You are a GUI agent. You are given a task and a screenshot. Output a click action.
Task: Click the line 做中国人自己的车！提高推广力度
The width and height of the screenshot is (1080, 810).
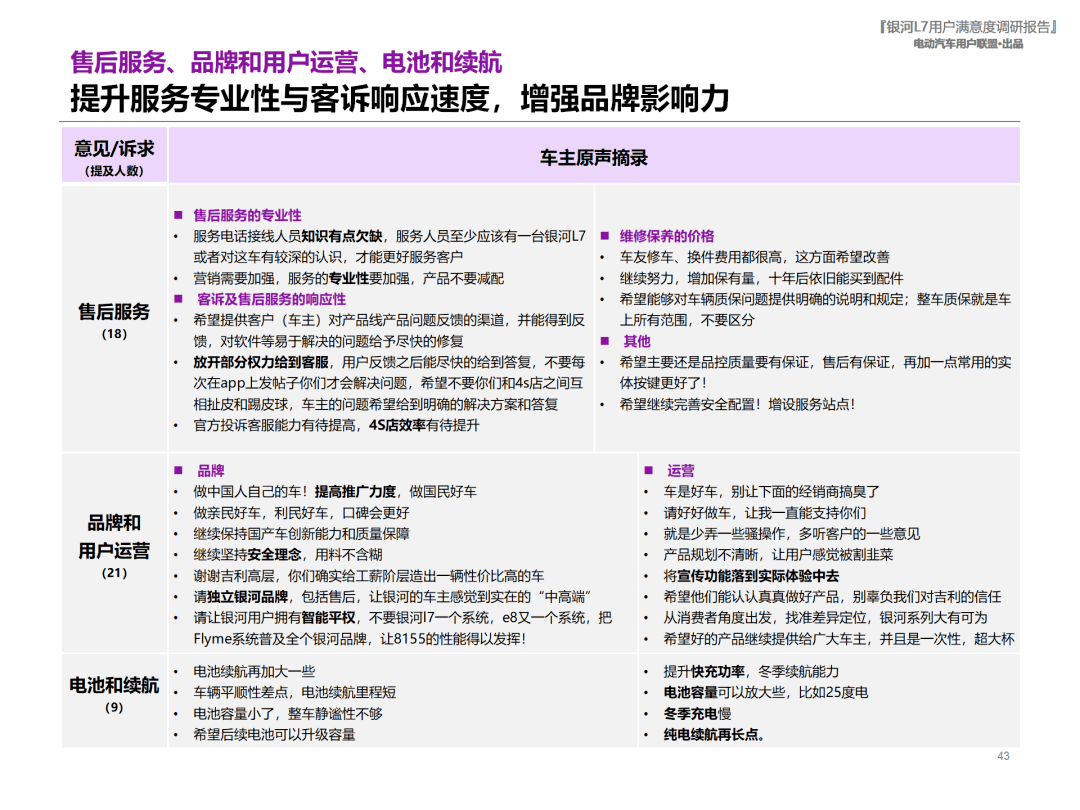[x=335, y=492]
